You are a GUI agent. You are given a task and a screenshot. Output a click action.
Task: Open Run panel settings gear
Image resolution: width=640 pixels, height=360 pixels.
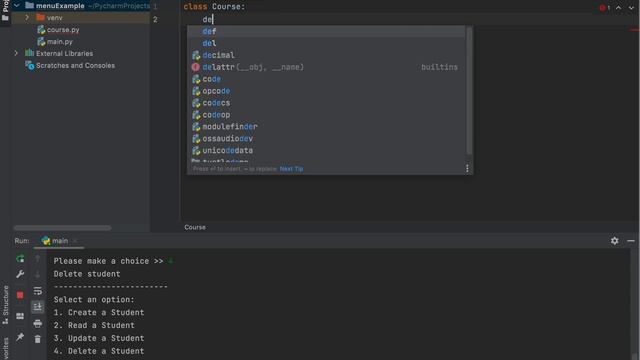(x=615, y=241)
